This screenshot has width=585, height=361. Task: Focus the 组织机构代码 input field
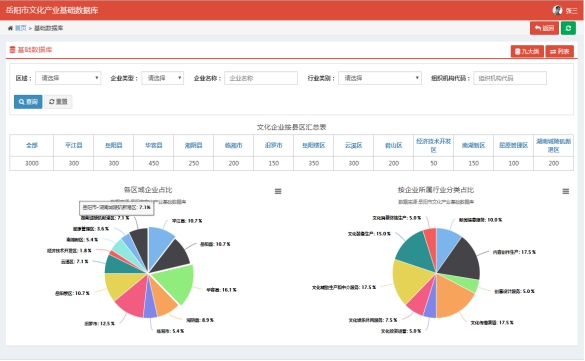pos(510,78)
